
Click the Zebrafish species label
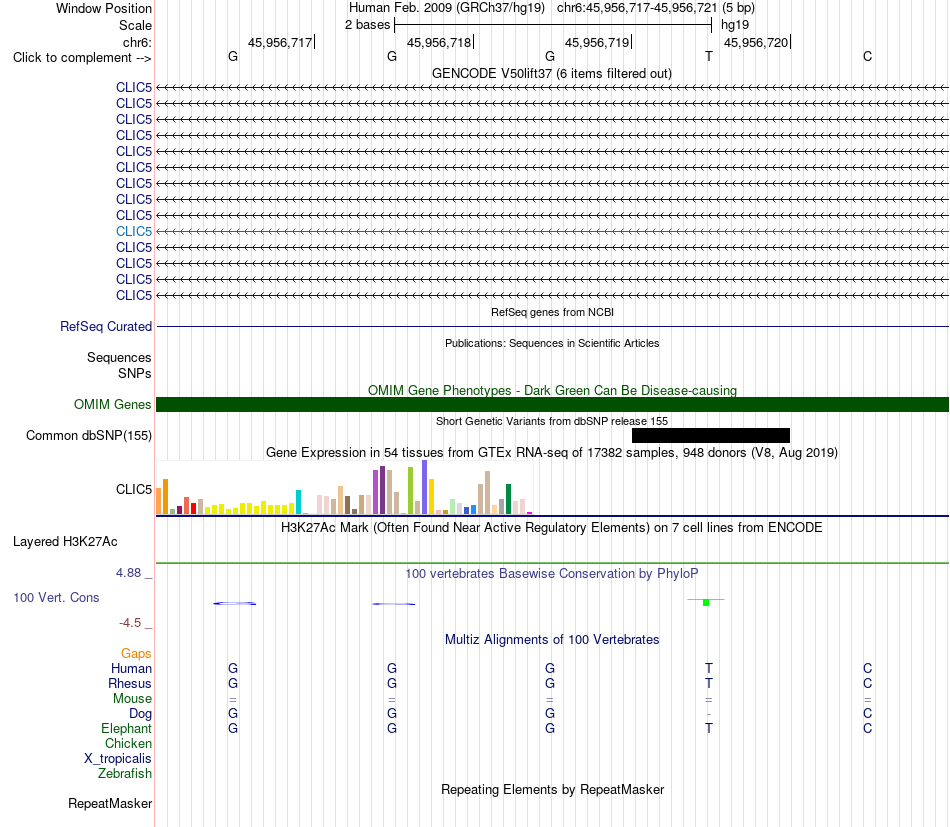125,774
